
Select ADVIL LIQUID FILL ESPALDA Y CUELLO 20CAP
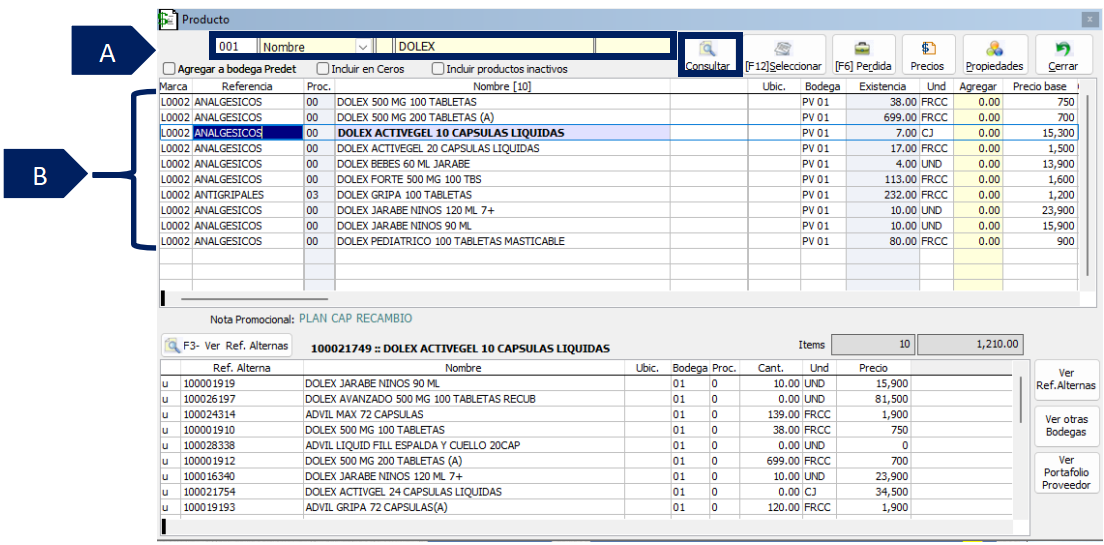586,446
